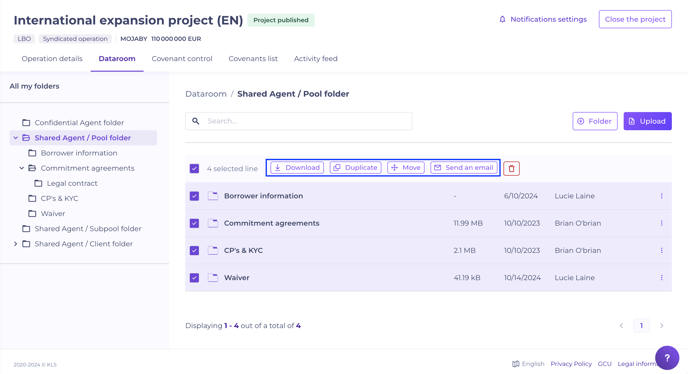Expand the Shared Agent / Client folder
Screen dimensions: 688x374
pos(16,244)
